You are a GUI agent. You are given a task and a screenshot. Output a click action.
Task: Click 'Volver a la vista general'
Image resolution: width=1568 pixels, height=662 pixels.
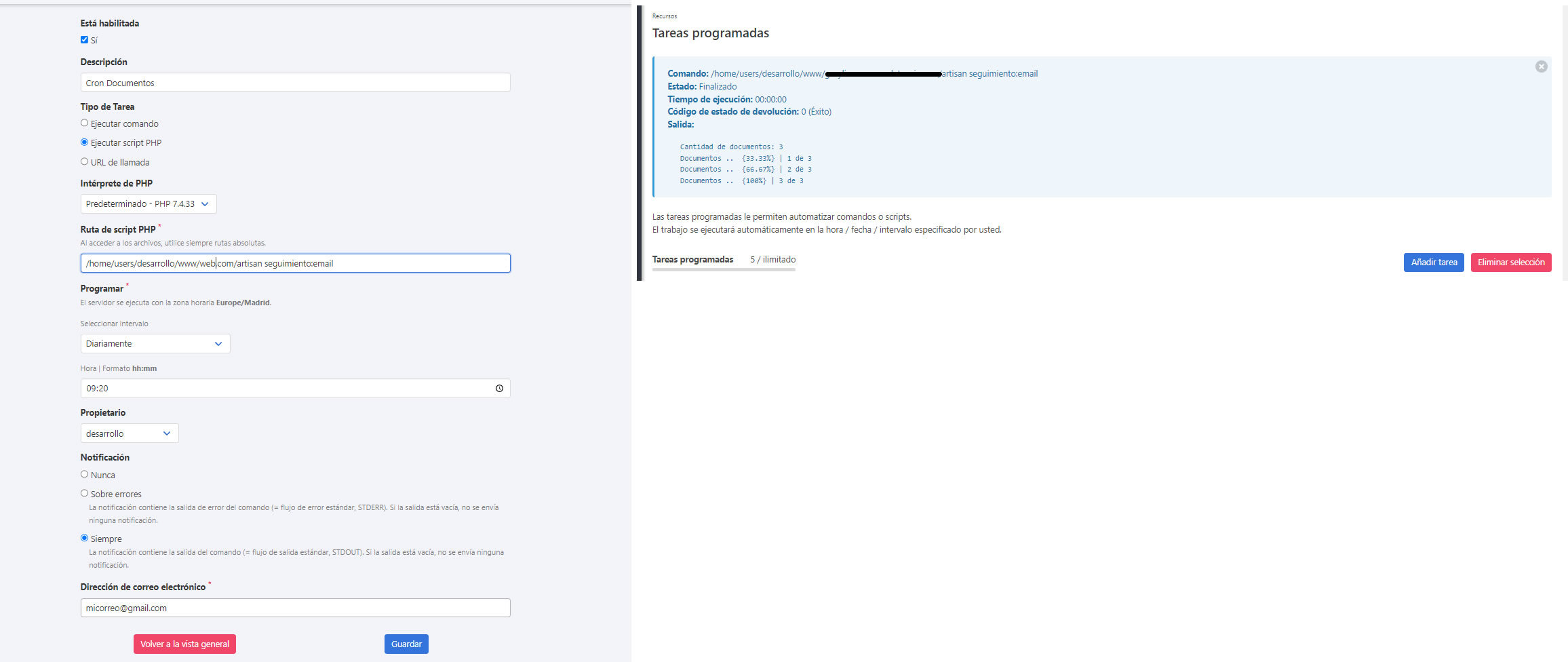point(184,644)
